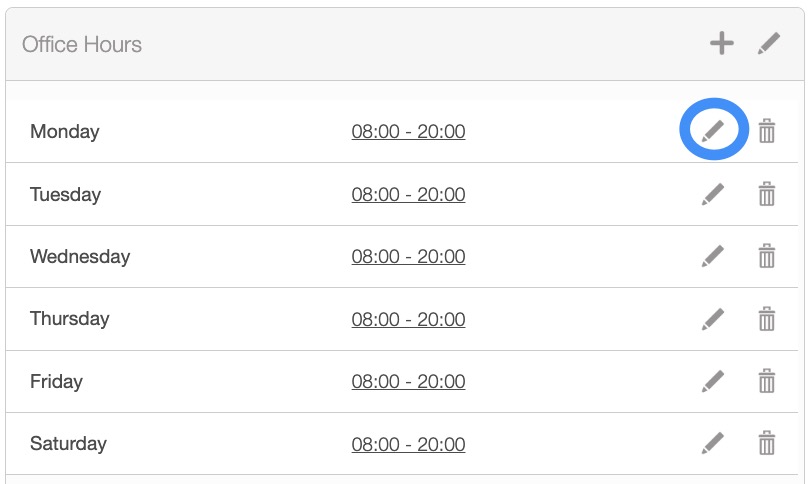The height and width of the screenshot is (484, 810).
Task: Delete Friday hours with the trash icon
Action: coord(767,381)
